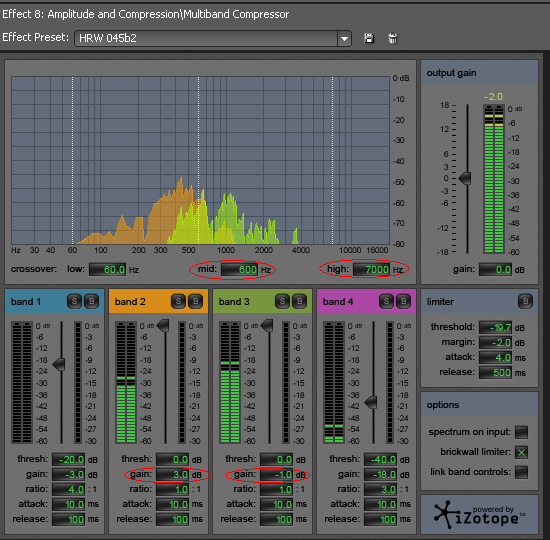This screenshot has height=540, width=550.
Task: Open the Effect Preset dropdown
Action: coord(344,38)
